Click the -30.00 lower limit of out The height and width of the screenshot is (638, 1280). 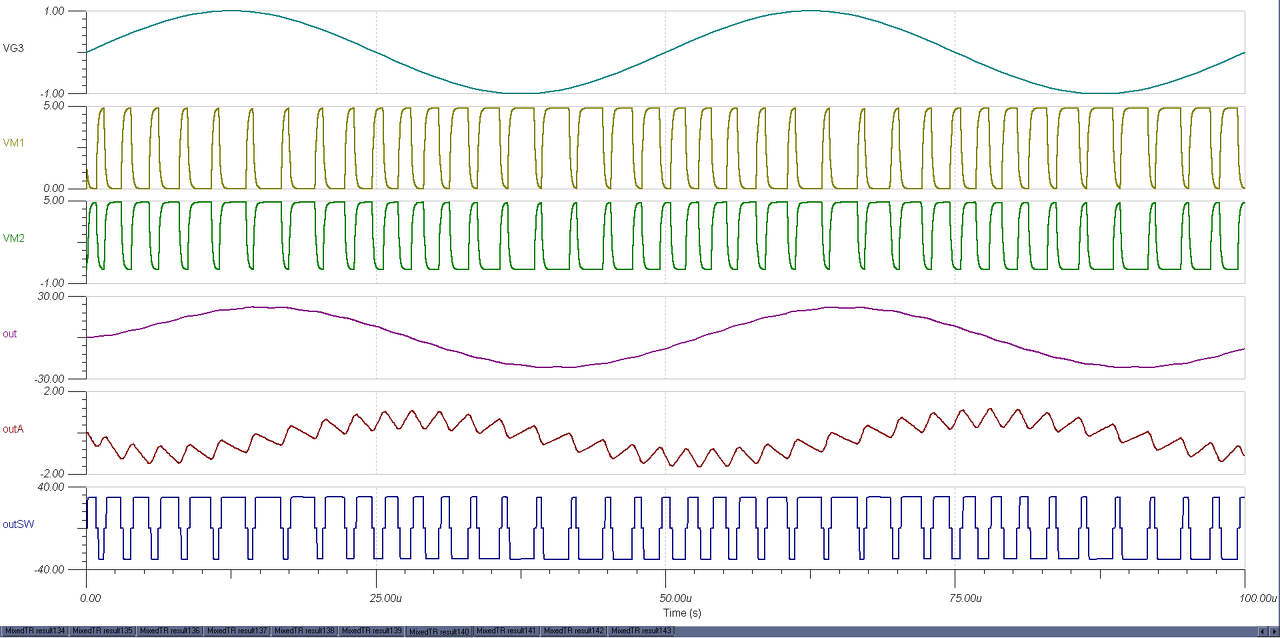click(50, 378)
